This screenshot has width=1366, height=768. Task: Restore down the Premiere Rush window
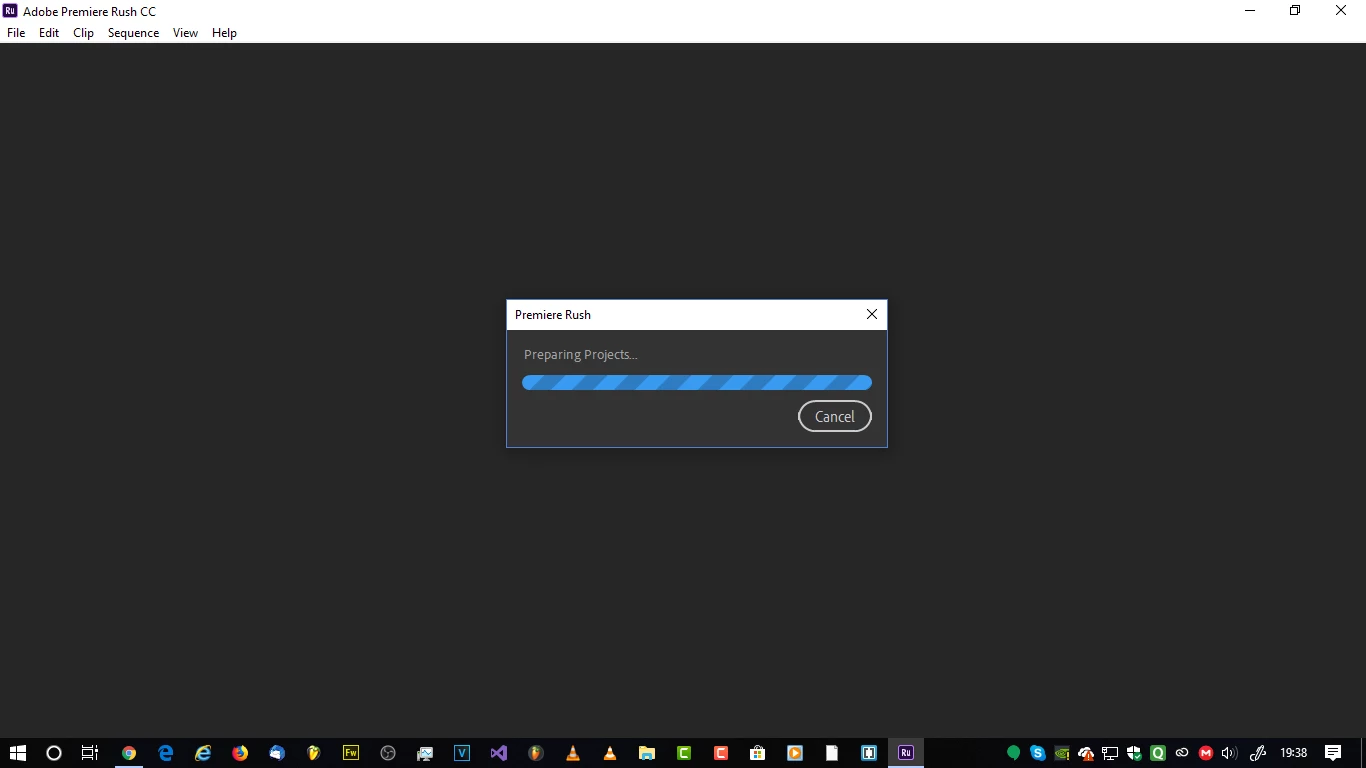click(x=1295, y=11)
